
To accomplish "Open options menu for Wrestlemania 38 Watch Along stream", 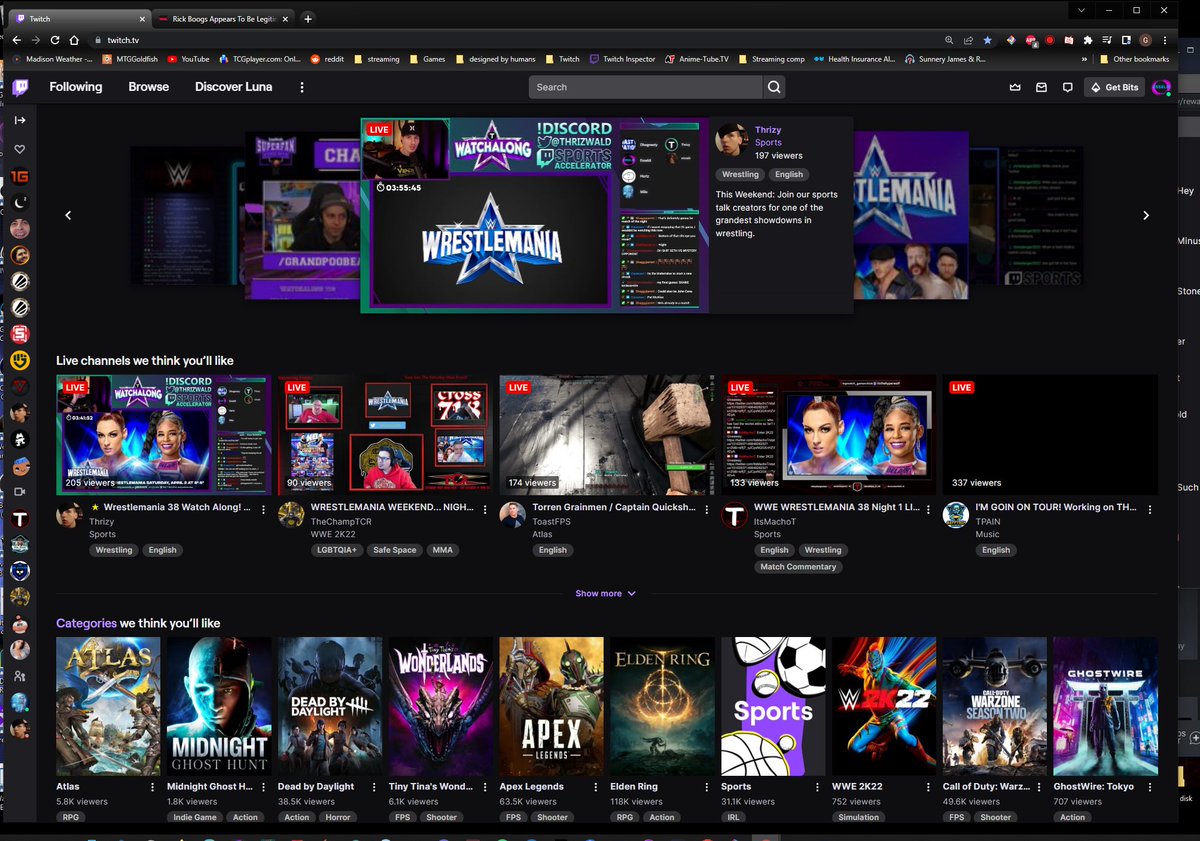I will click(263, 508).
